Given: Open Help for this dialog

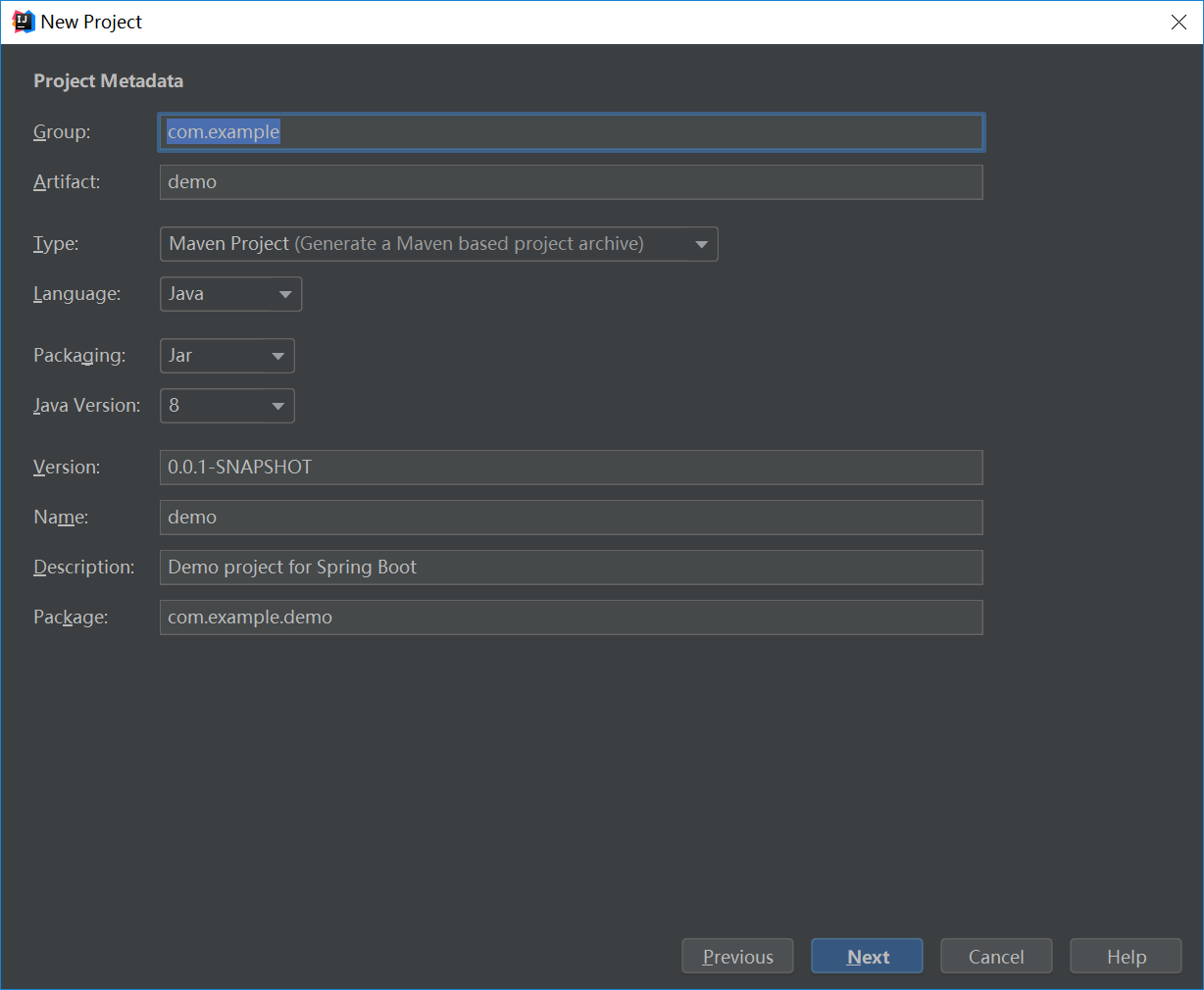Looking at the screenshot, I should 1126,957.
